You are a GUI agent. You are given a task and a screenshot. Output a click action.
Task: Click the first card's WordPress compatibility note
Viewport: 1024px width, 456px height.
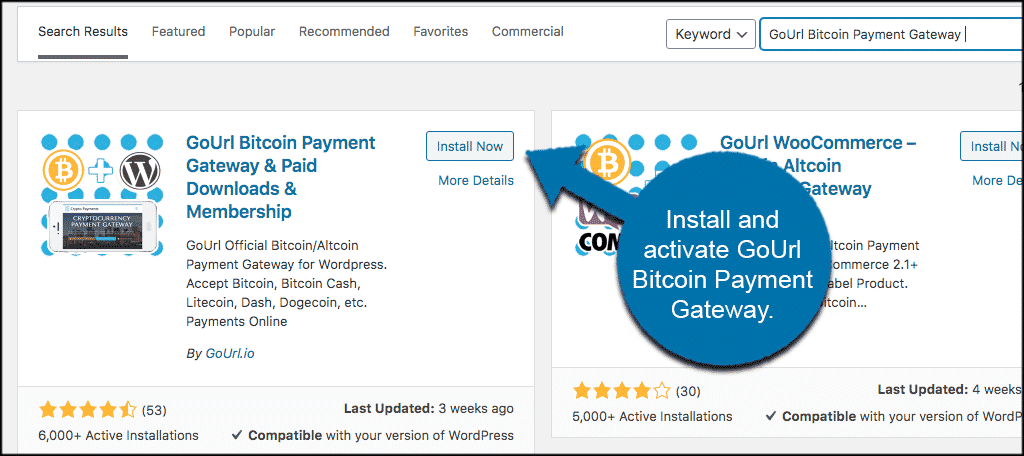[x=372, y=435]
